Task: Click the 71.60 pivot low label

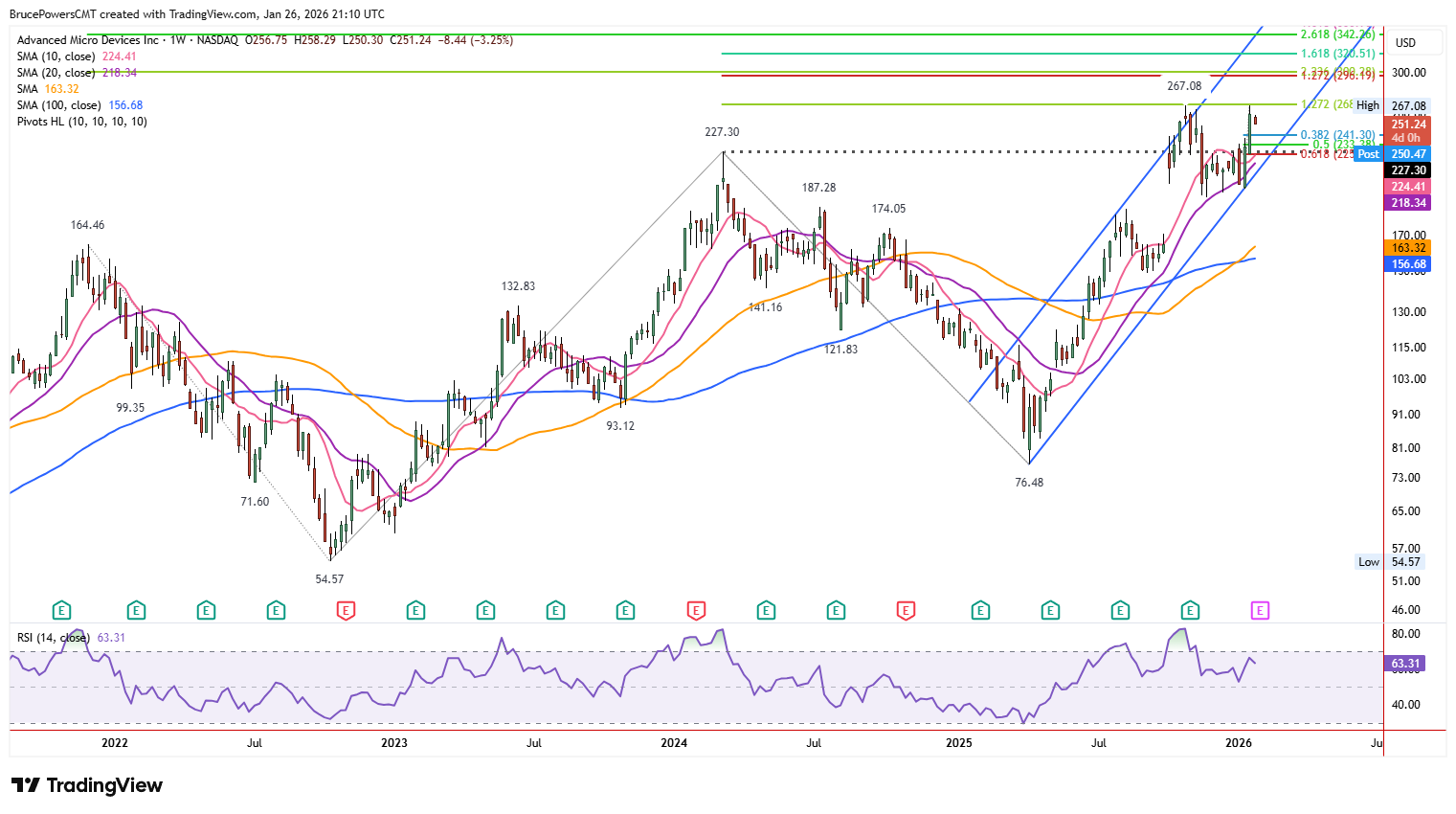Action: [x=255, y=502]
